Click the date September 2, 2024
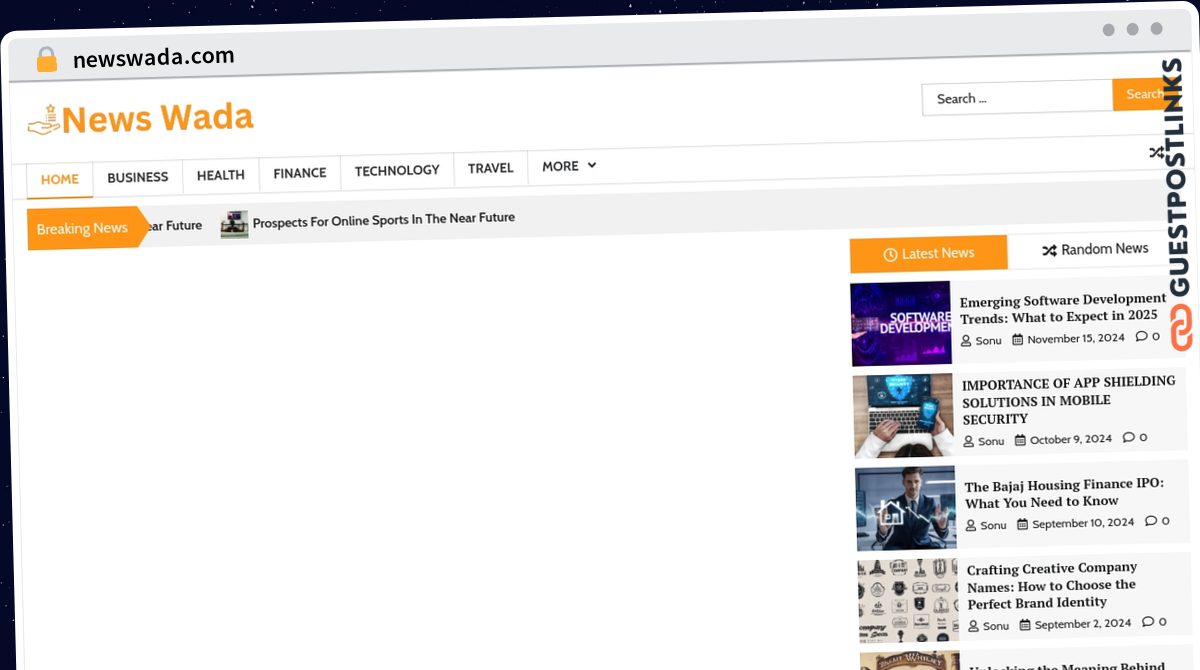1200x670 pixels. click(1083, 624)
